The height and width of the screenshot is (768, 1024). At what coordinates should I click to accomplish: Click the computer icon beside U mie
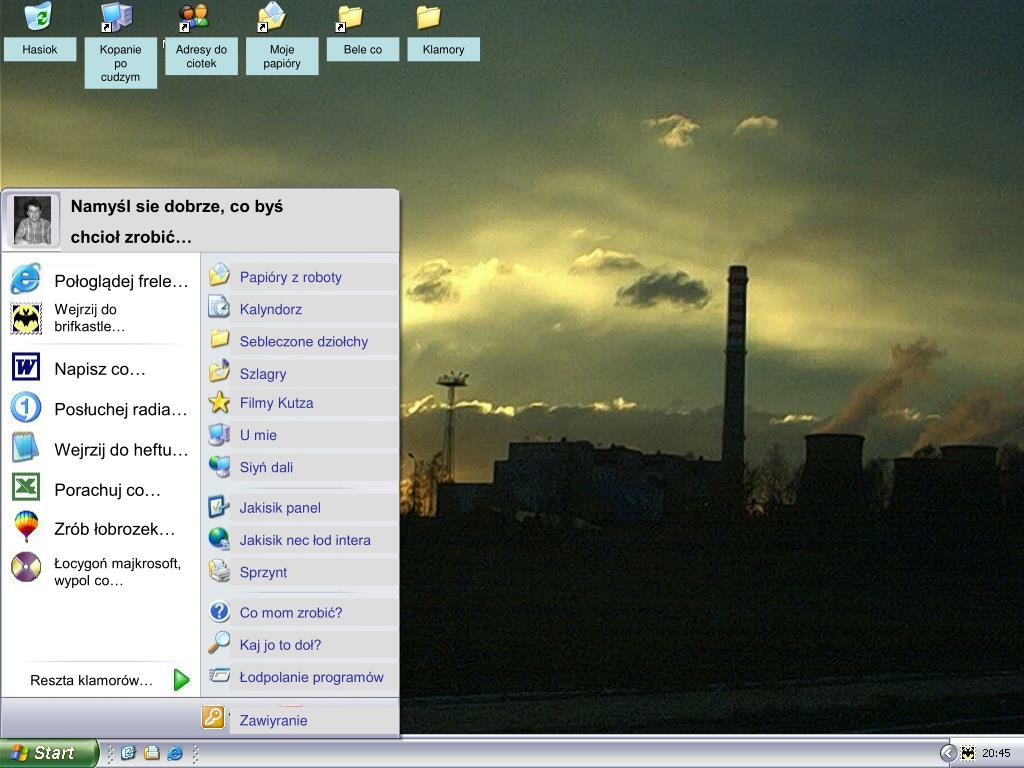[x=219, y=434]
